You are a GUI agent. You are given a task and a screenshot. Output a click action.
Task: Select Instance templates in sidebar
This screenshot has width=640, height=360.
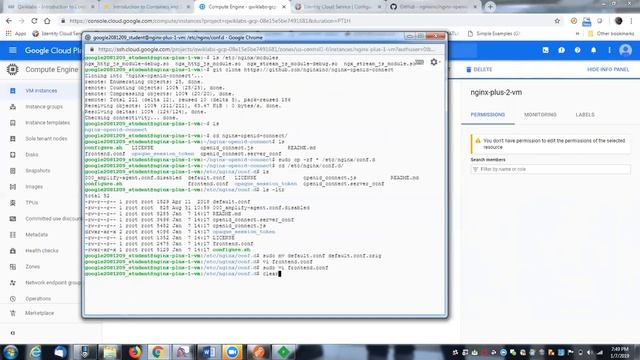pos(47,122)
